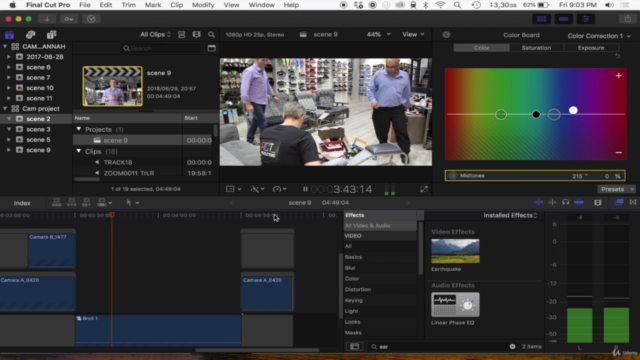Select the global color puck on left
The width and height of the screenshot is (640, 360).
tap(501, 114)
